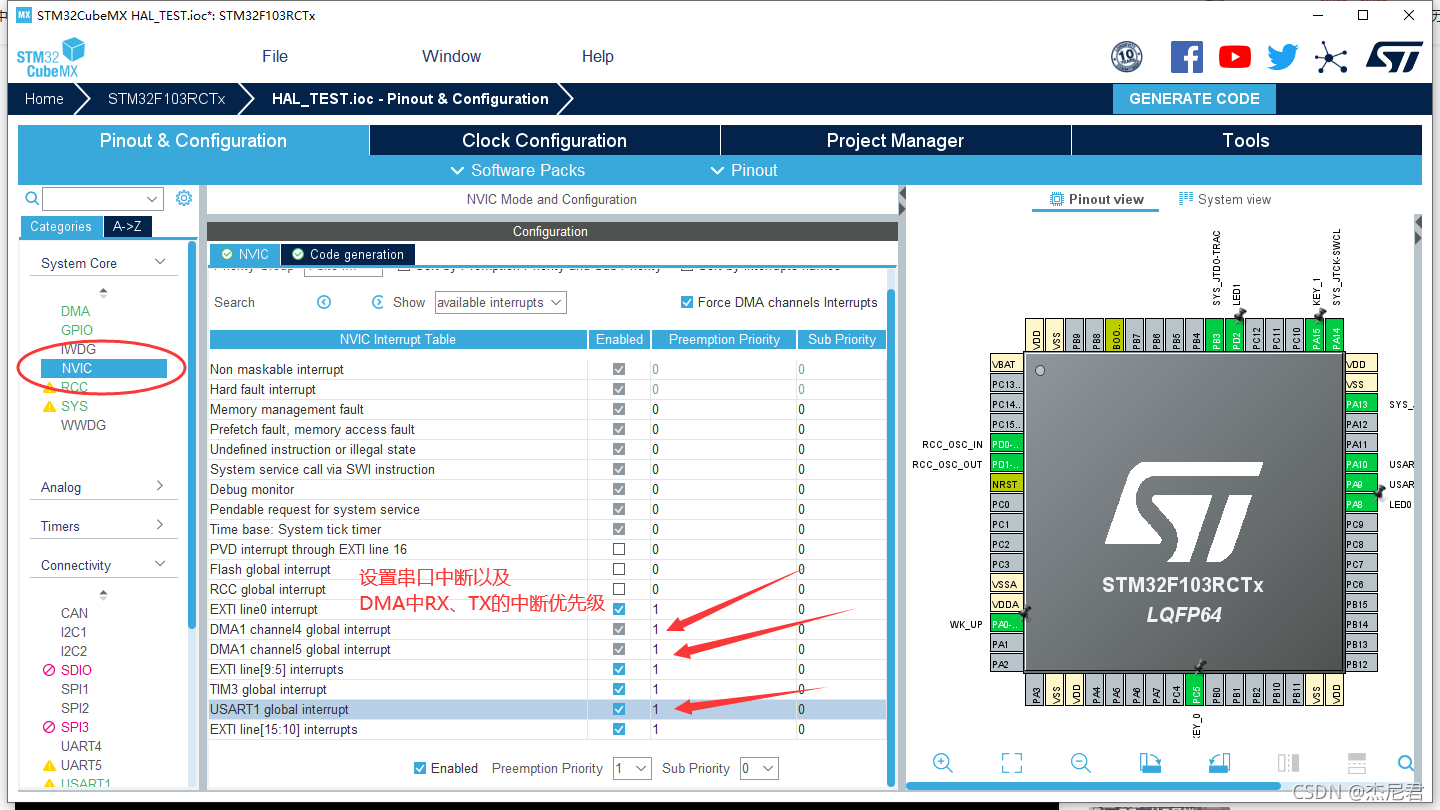Open the ST YouTube channel icon
1440x810 pixels.
pos(1235,57)
